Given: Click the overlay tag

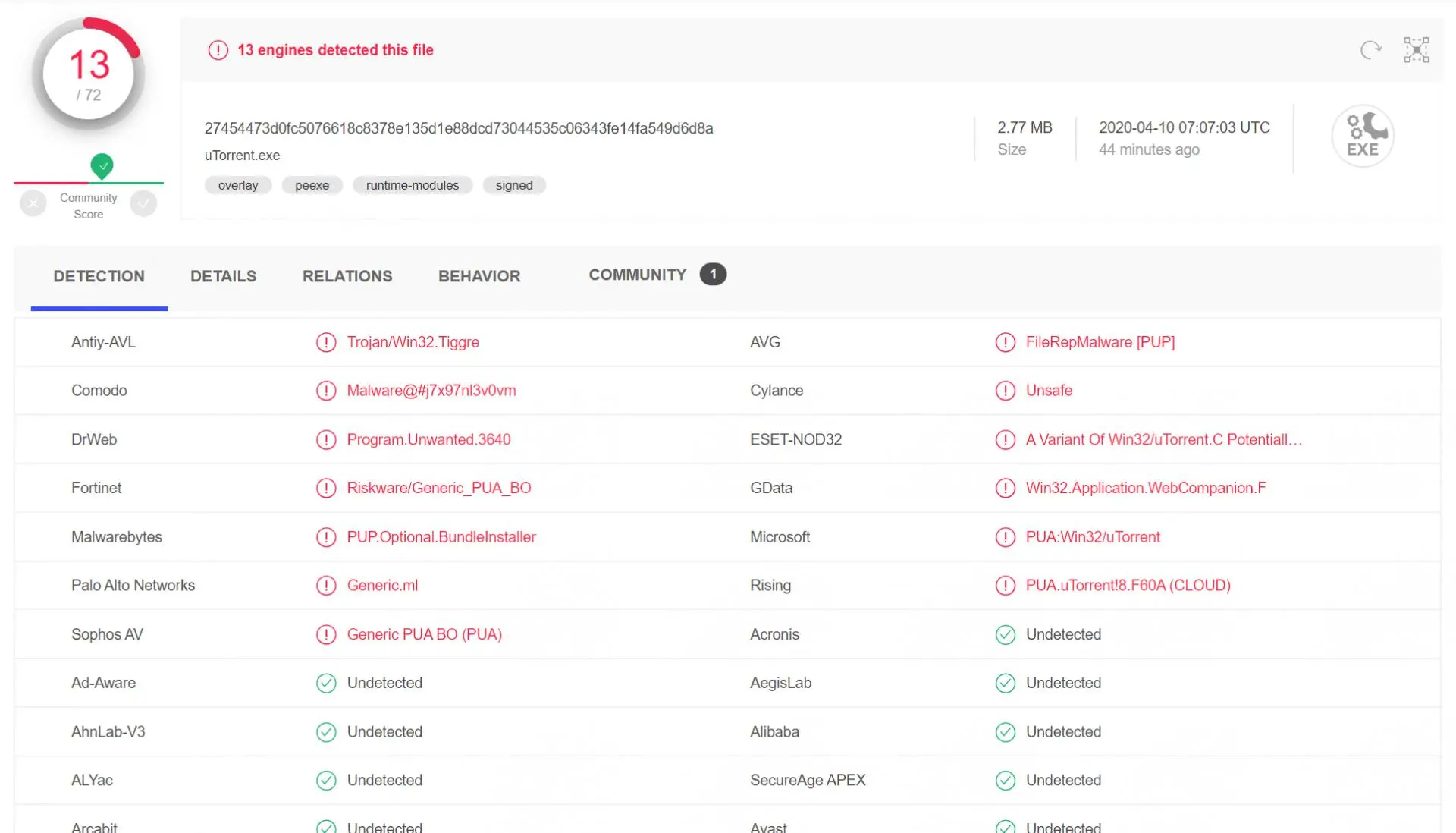Looking at the screenshot, I should [238, 185].
